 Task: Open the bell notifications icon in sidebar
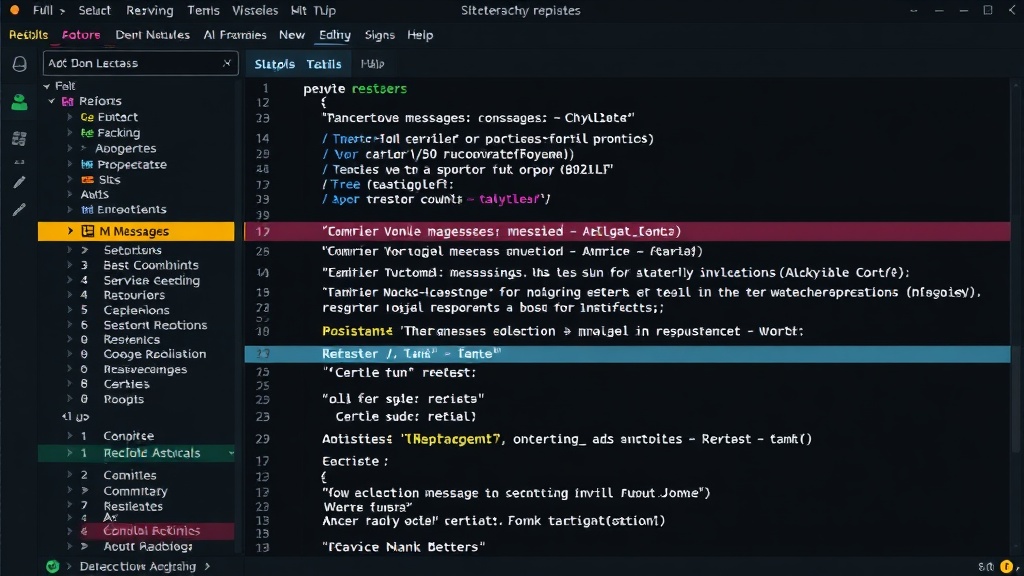(20, 63)
